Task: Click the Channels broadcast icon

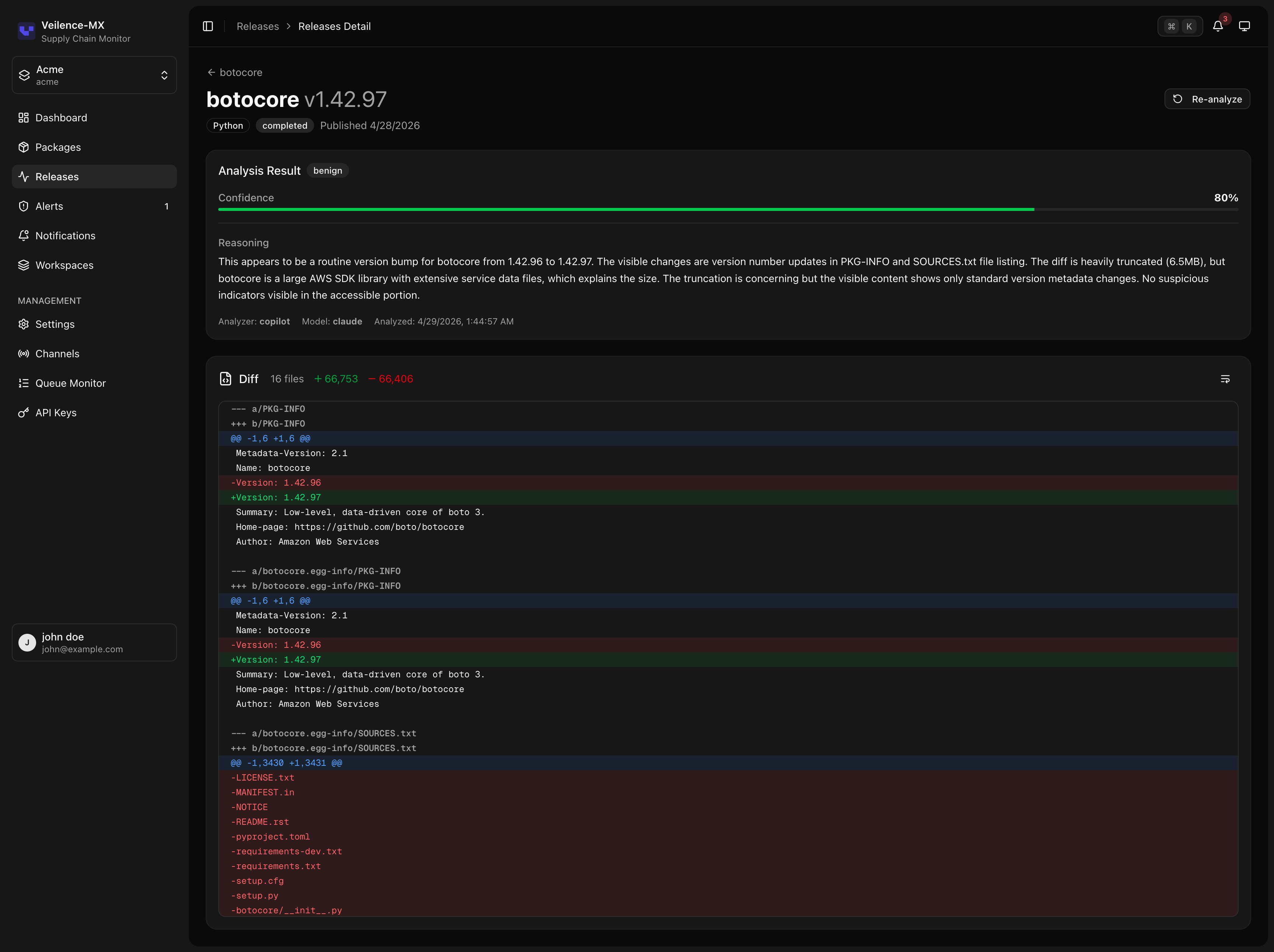Action: 24,354
